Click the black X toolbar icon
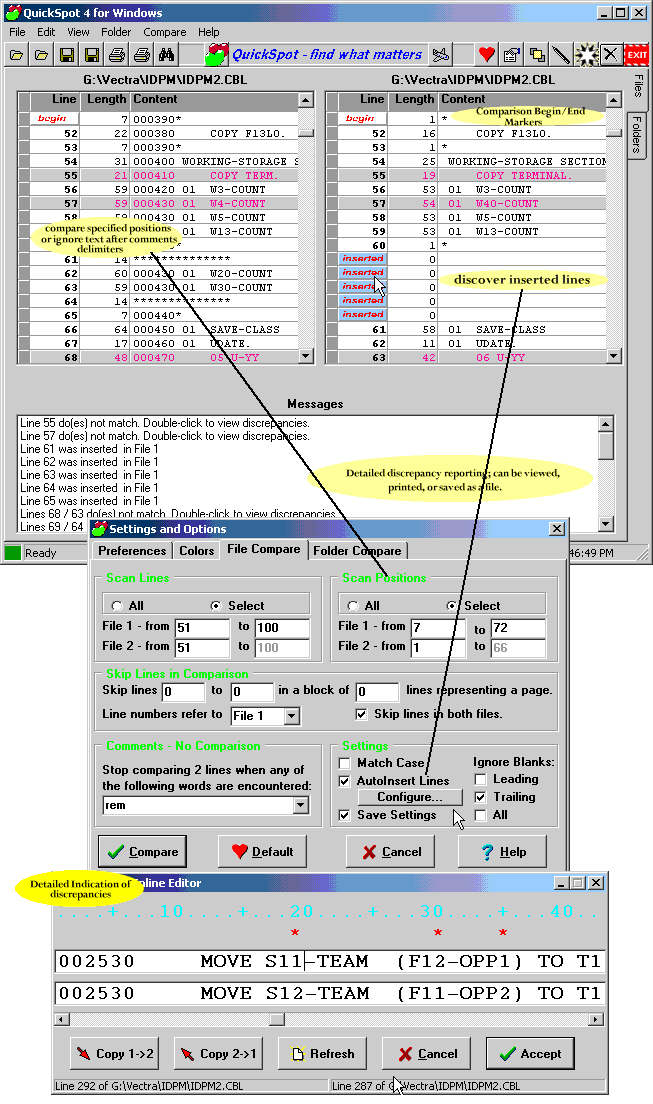Screen dimensions: 653x1104 coord(611,55)
